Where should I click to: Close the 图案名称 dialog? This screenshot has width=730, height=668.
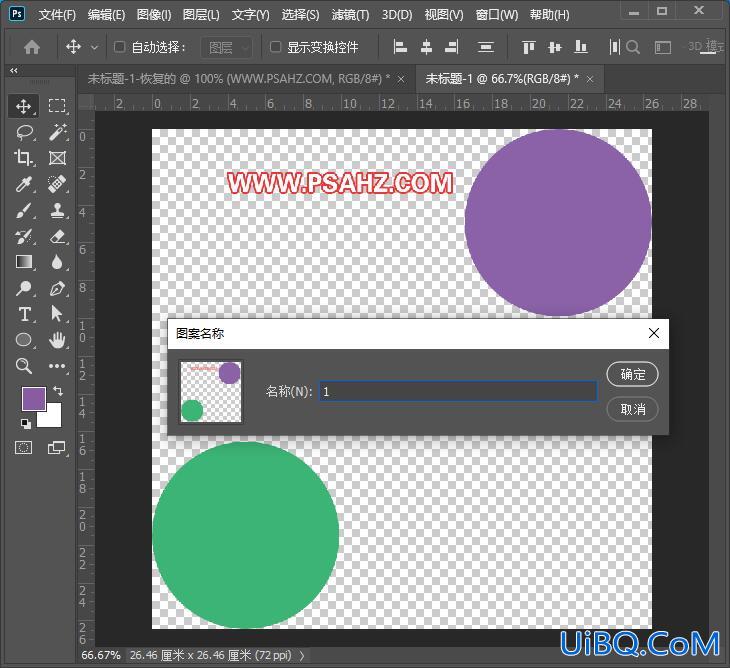tap(654, 333)
